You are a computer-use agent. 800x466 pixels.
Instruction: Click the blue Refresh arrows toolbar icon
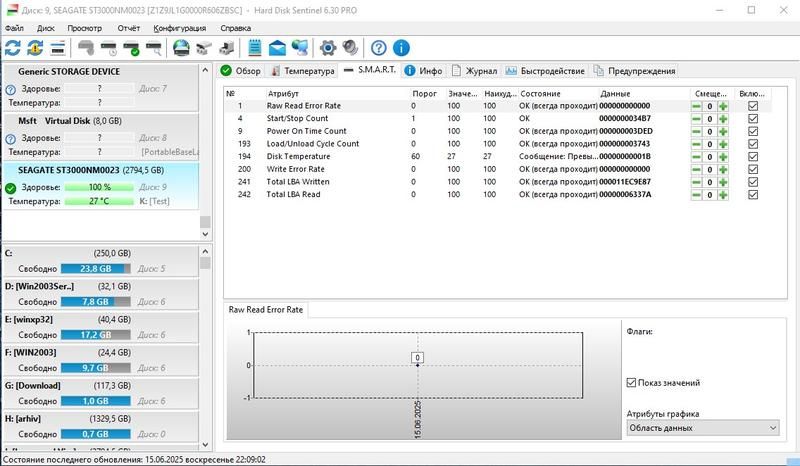pos(13,48)
